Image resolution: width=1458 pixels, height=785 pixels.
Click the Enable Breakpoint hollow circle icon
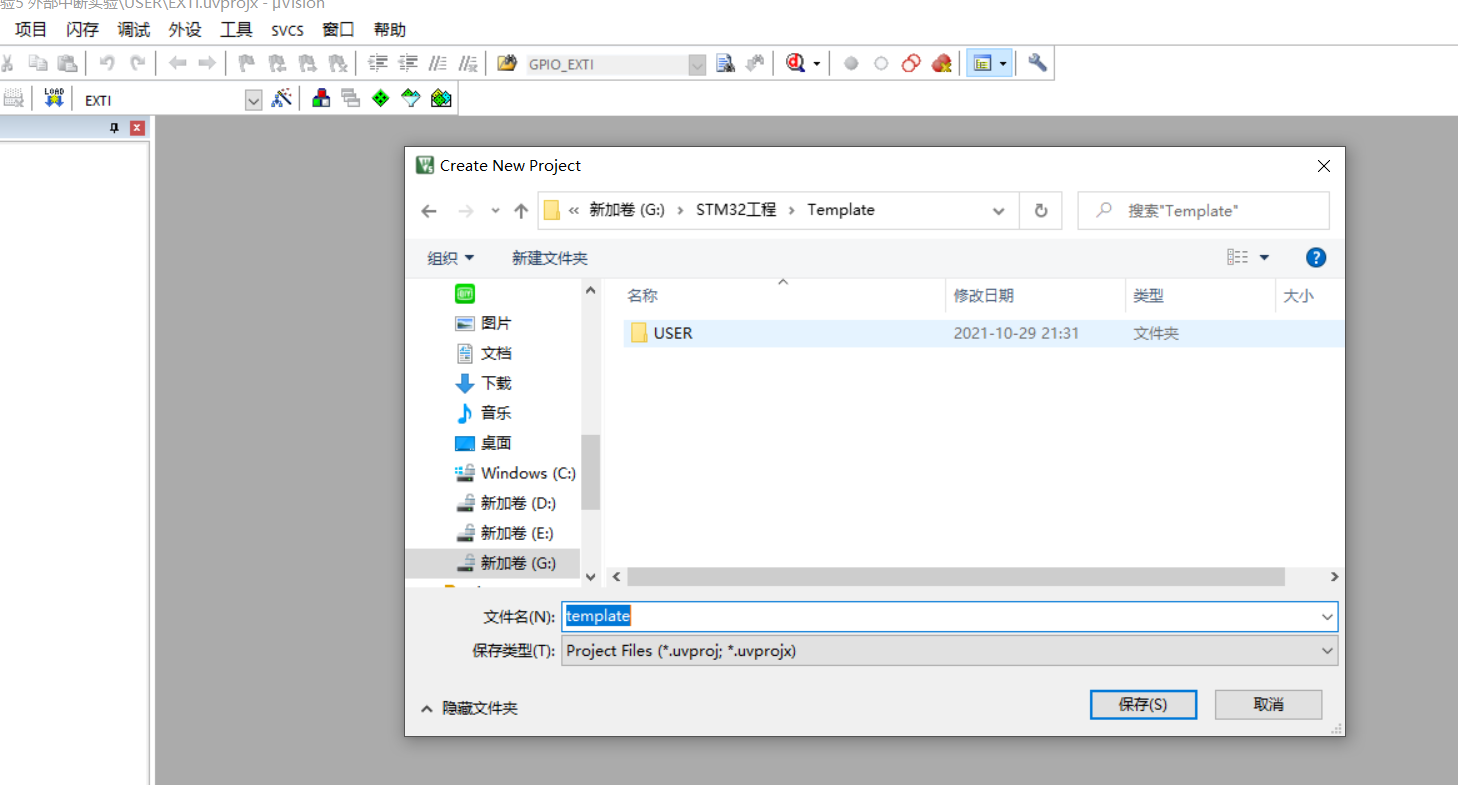881,63
